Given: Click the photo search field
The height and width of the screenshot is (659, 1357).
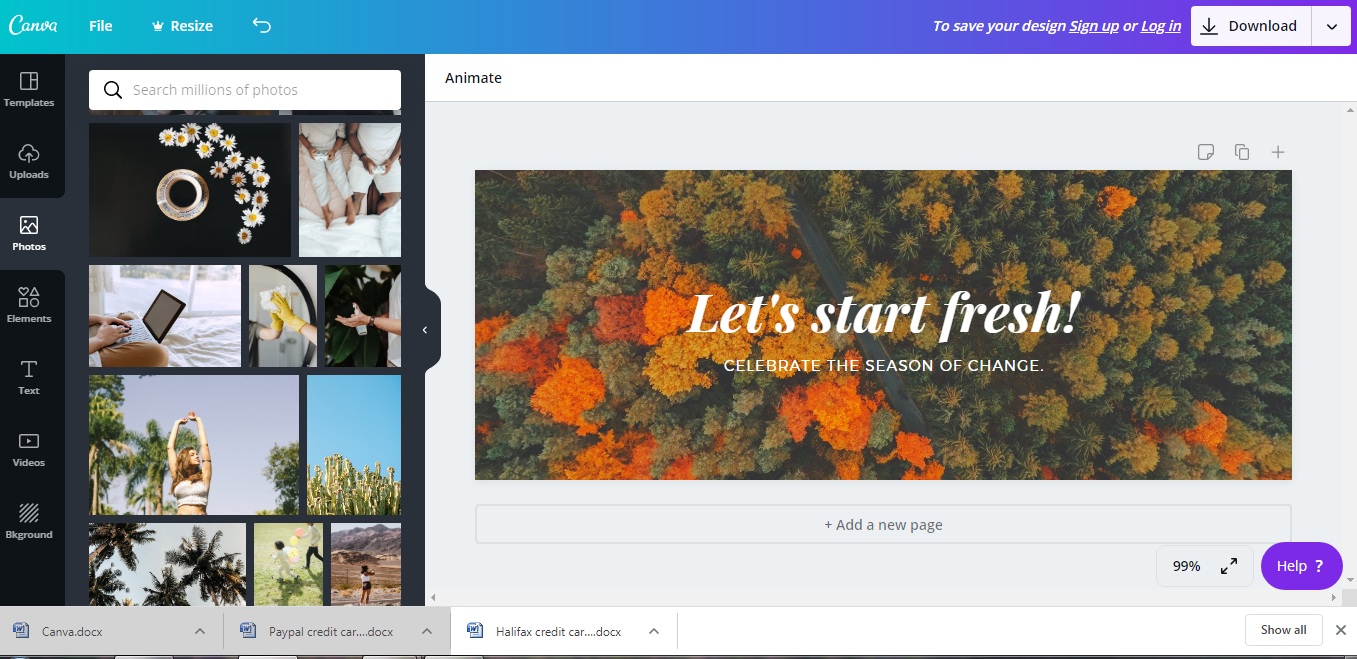Looking at the screenshot, I should [245, 90].
